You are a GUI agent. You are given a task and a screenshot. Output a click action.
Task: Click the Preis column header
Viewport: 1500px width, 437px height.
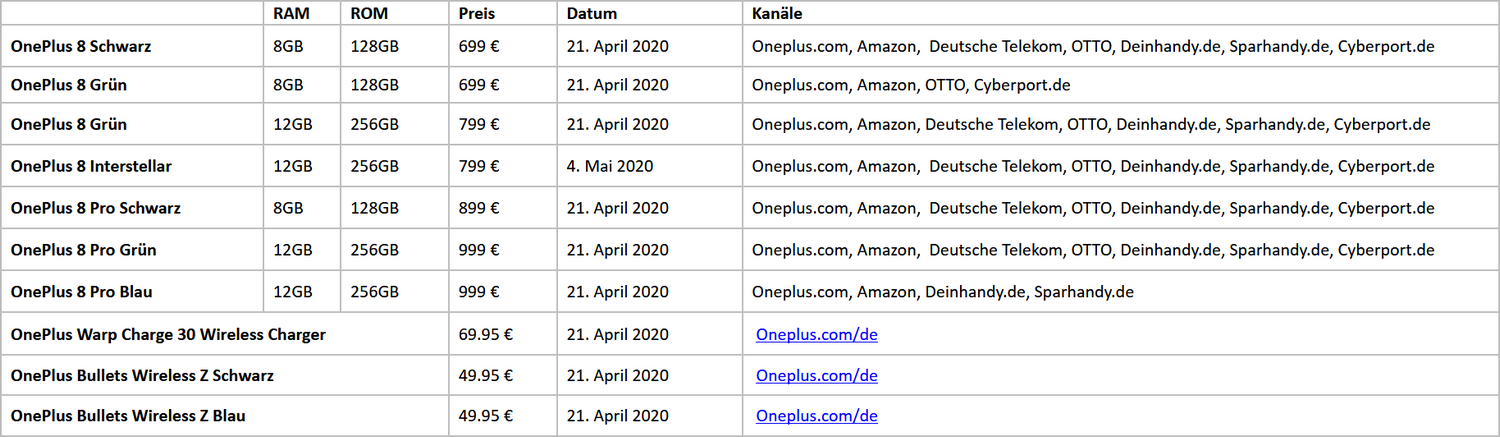coord(477,14)
